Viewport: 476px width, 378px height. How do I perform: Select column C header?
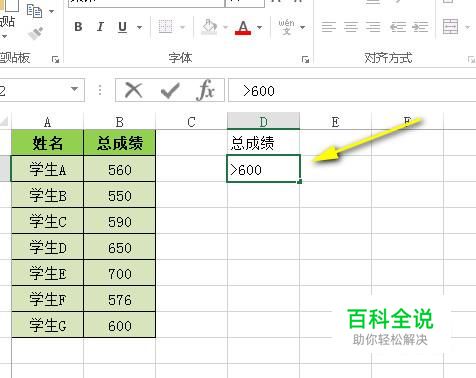191,122
